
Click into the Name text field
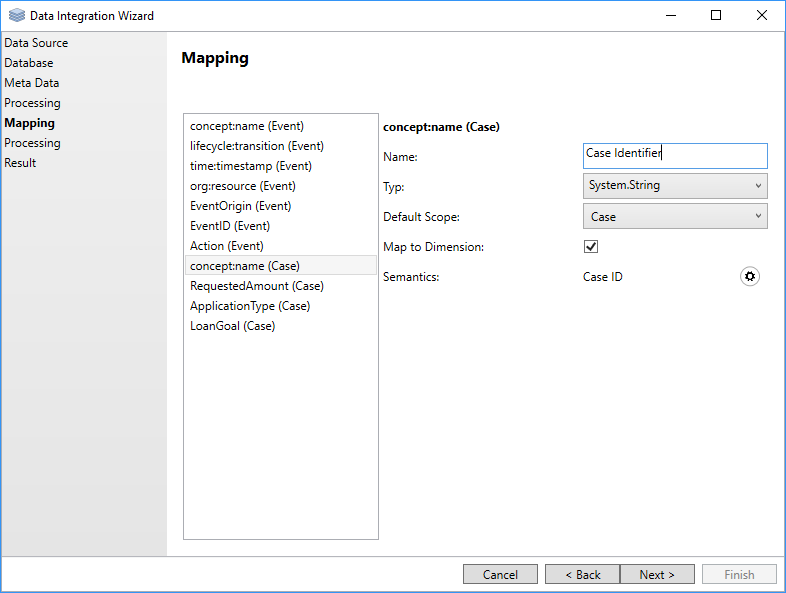(674, 155)
